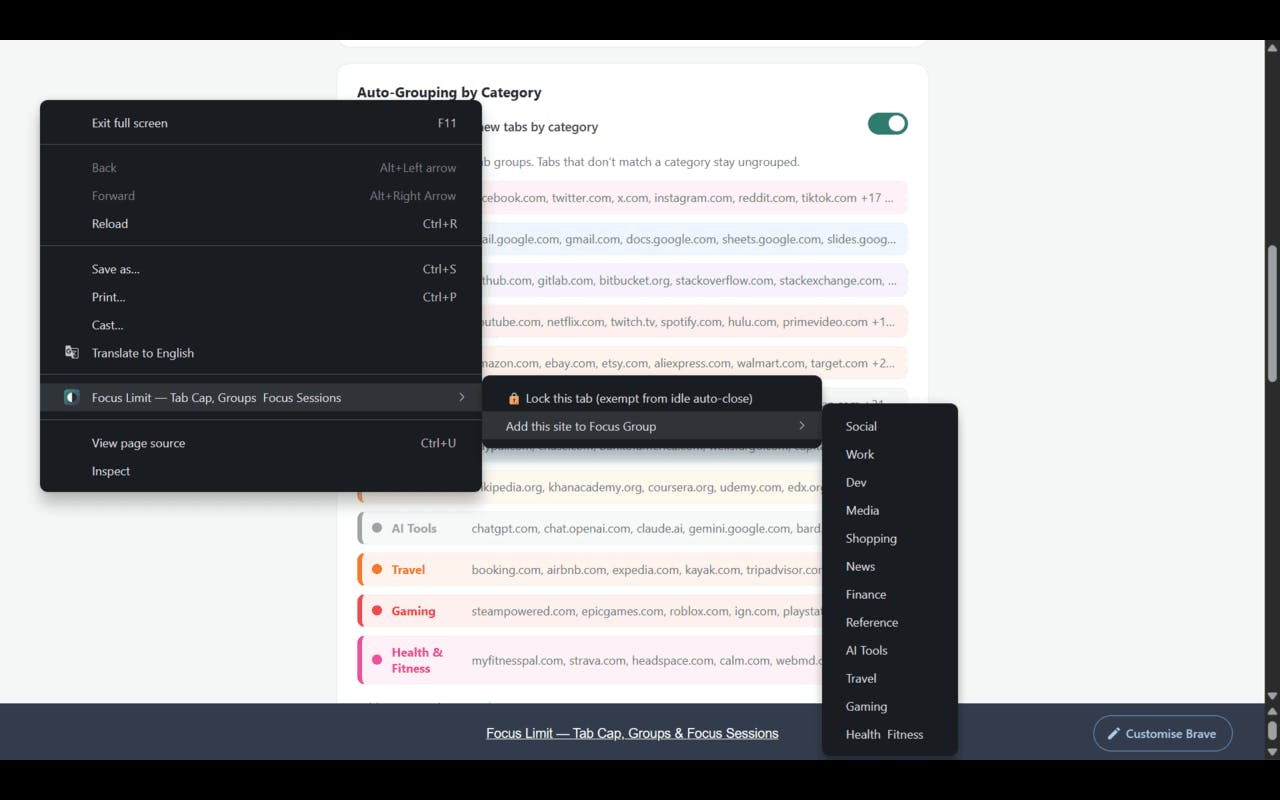Choose Reference focus group

pos(890,622)
